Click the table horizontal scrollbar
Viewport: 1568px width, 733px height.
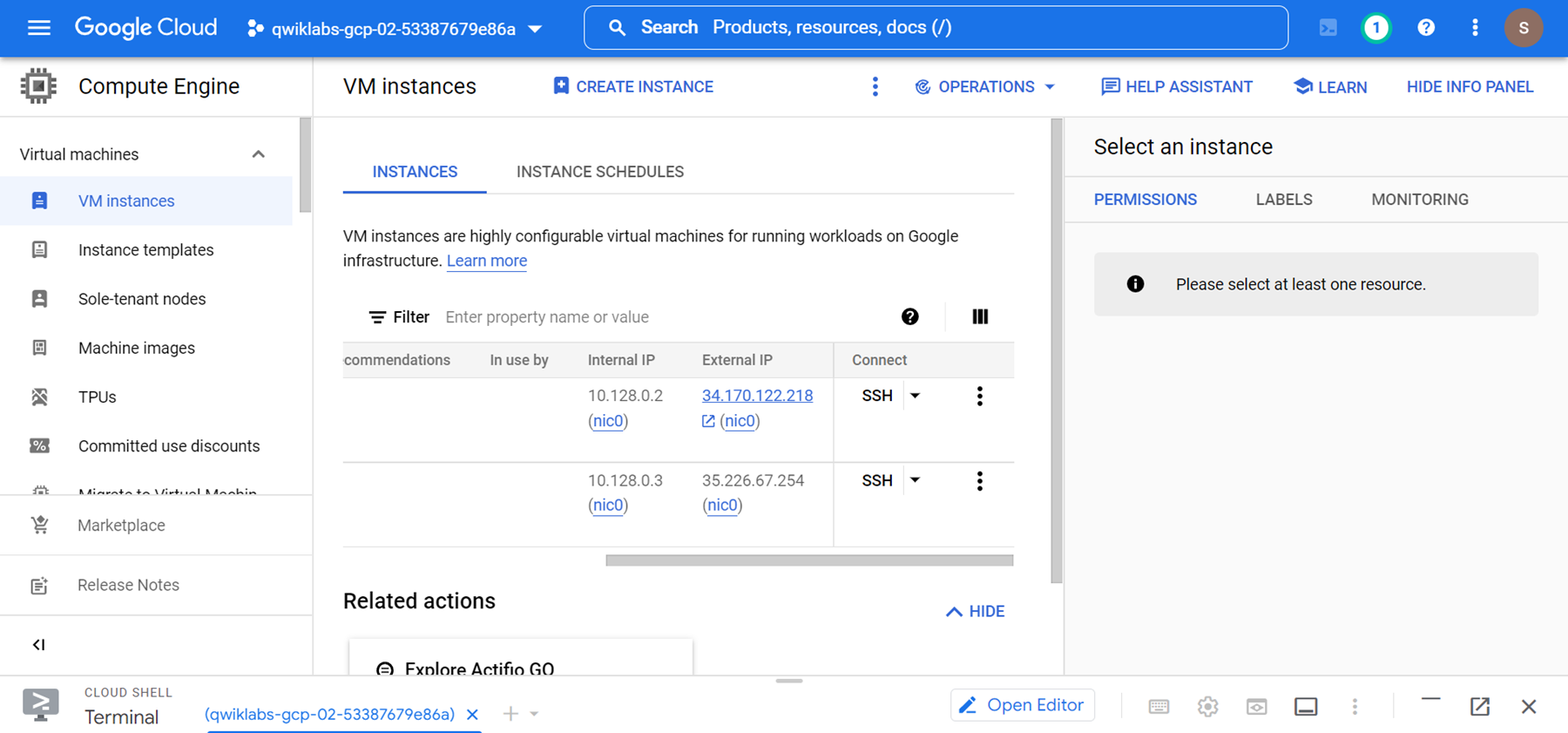(809, 560)
